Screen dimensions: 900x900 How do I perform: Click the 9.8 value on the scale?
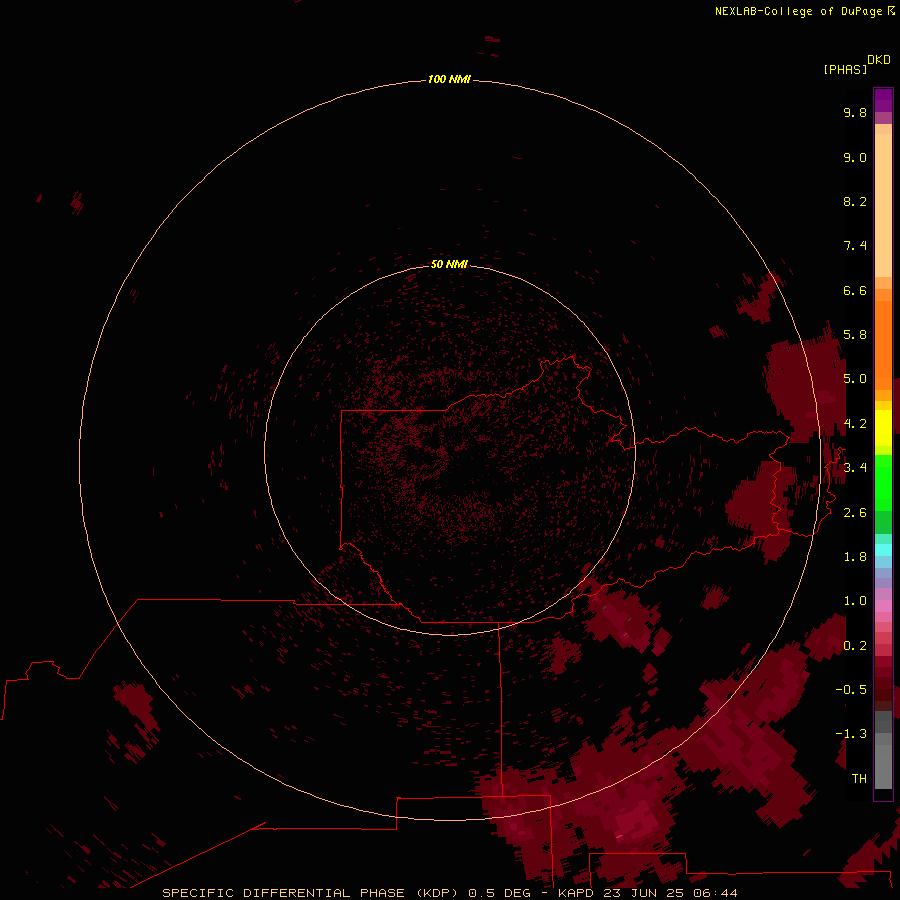(855, 112)
